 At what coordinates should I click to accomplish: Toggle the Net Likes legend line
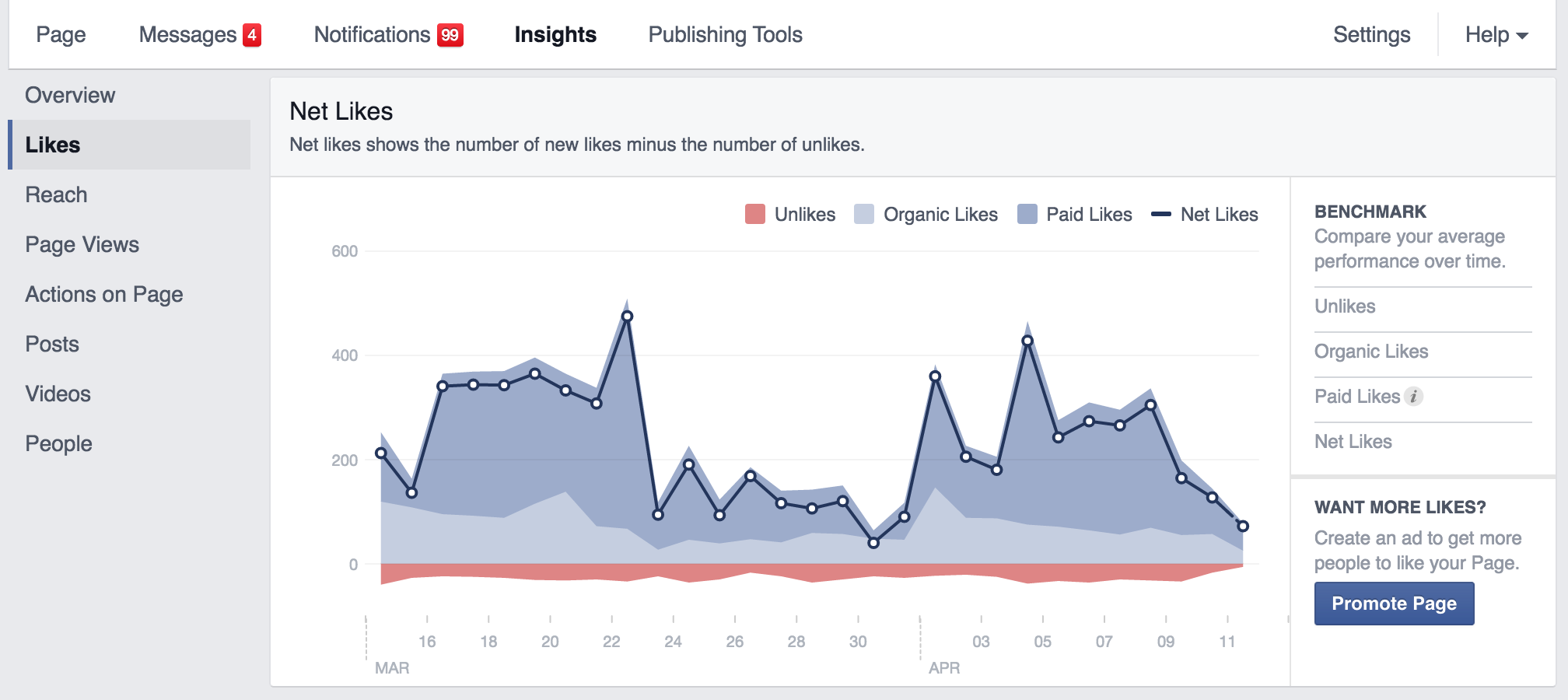click(1161, 215)
